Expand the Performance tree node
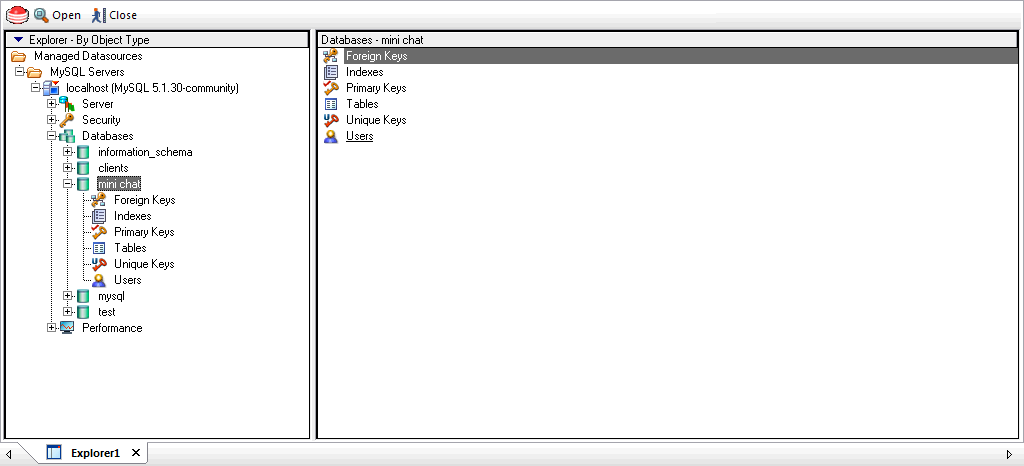The image size is (1024, 466). pos(52,328)
